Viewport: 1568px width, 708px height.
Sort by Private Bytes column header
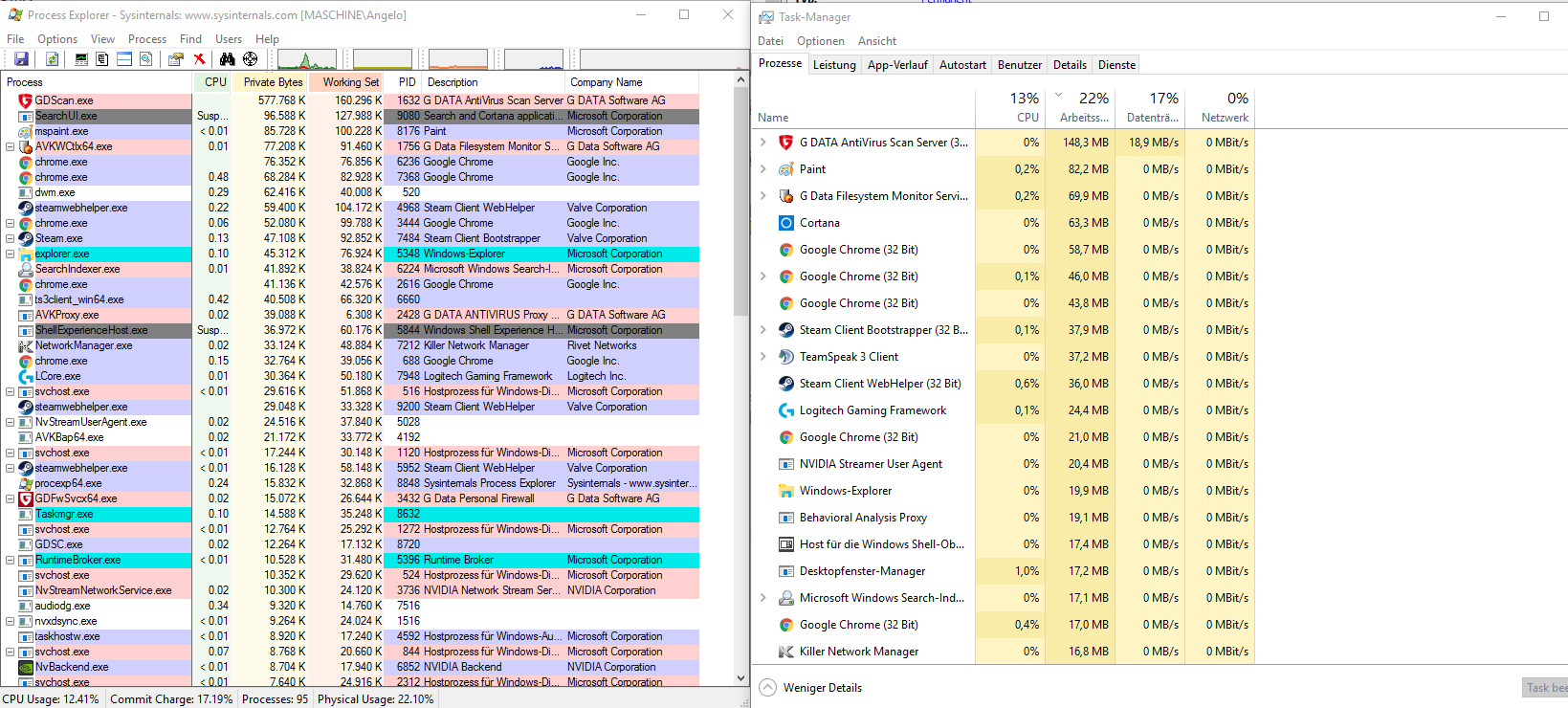click(270, 82)
